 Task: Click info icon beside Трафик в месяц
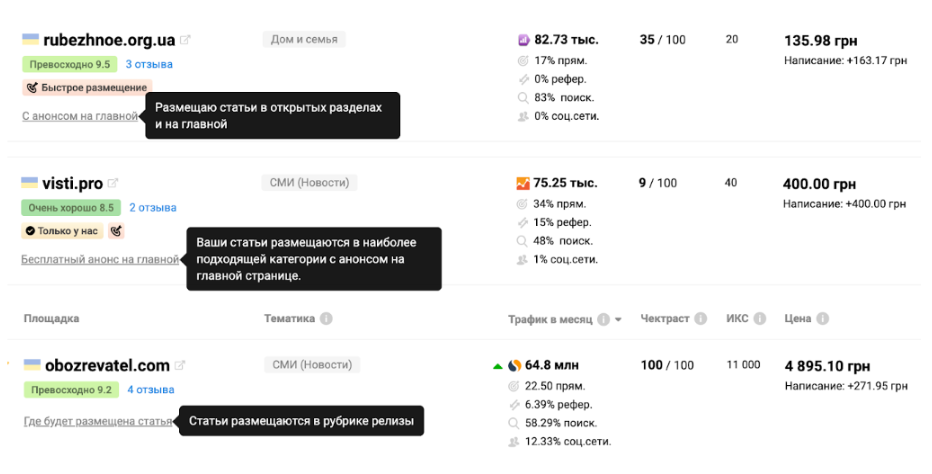pos(603,320)
